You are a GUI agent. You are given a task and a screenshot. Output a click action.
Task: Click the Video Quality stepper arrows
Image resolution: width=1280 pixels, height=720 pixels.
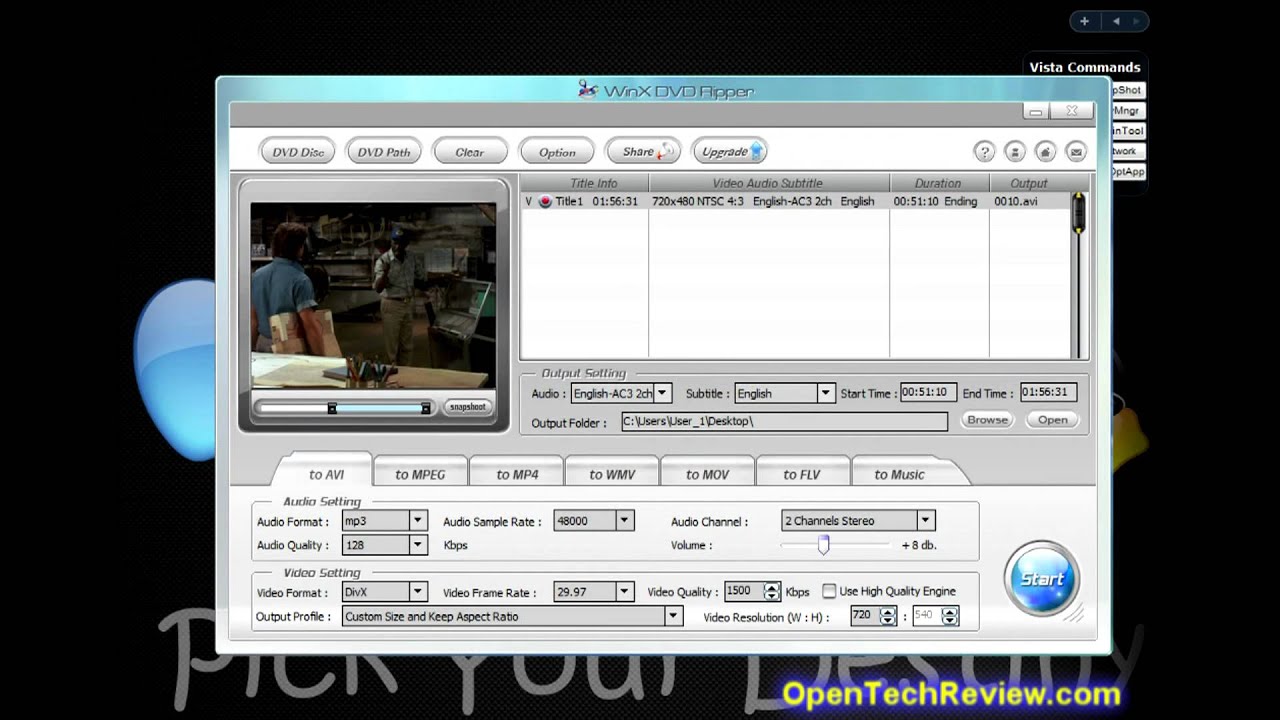[x=771, y=592]
